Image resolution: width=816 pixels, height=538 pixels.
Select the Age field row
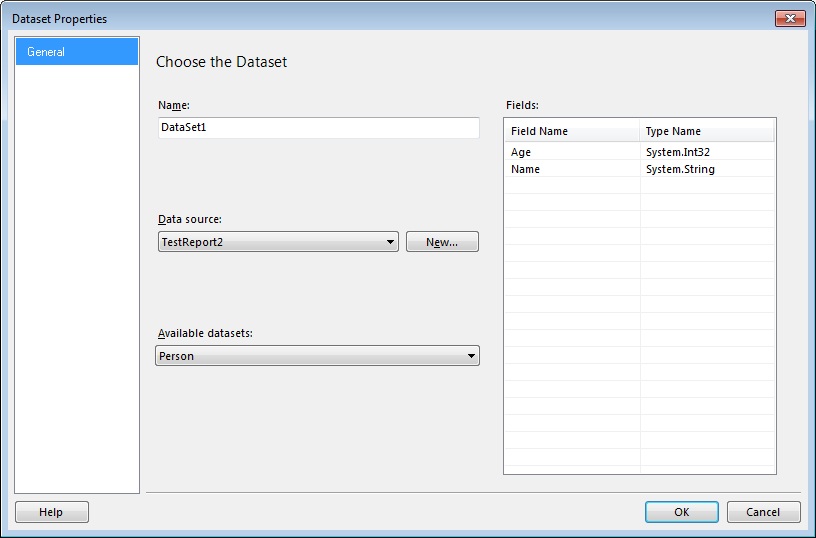click(572, 152)
